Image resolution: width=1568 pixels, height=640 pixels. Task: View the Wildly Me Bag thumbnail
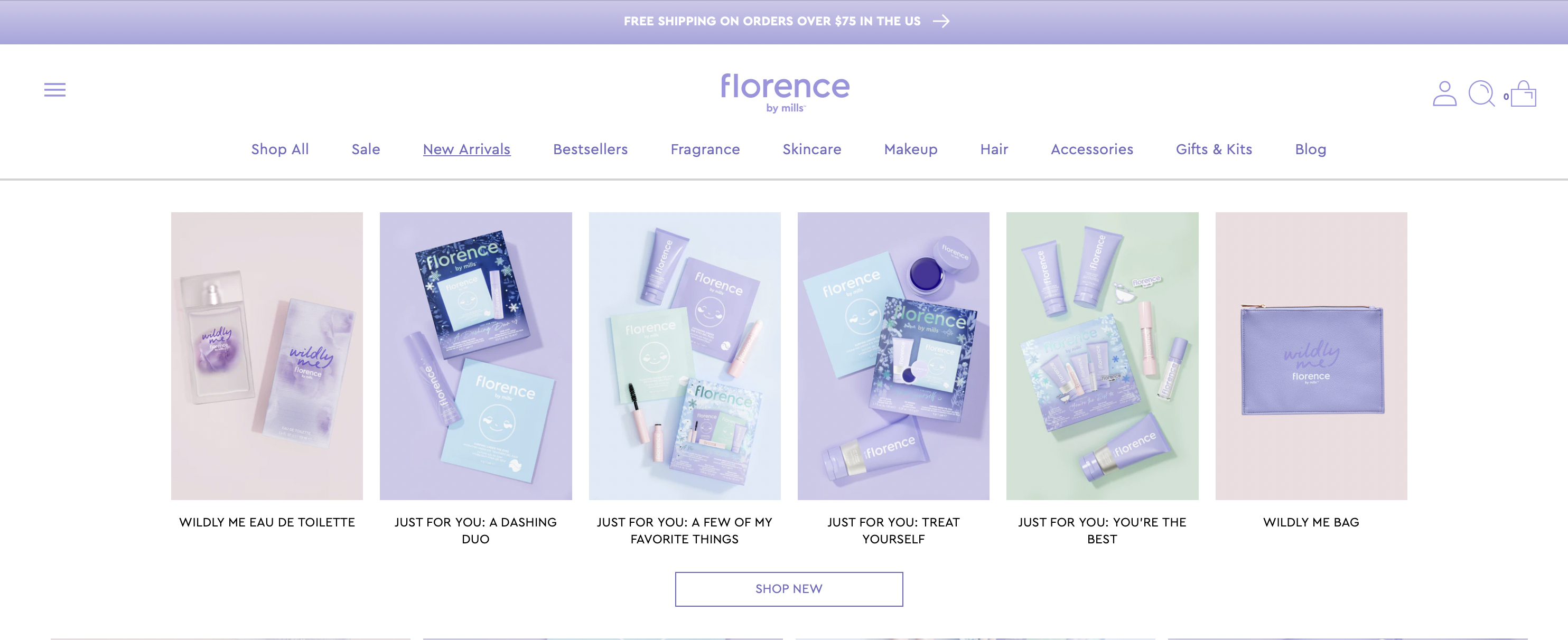1311,356
